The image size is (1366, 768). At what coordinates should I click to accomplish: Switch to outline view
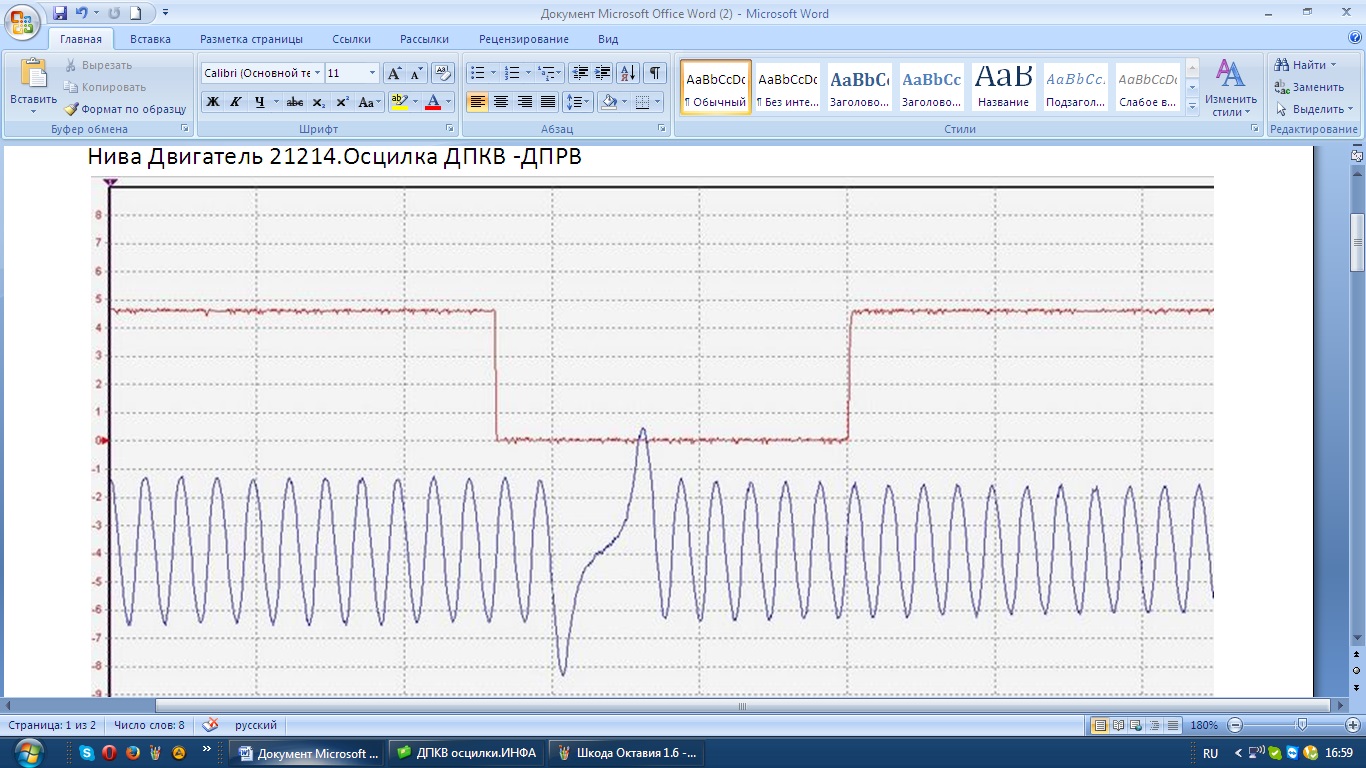[1154, 725]
